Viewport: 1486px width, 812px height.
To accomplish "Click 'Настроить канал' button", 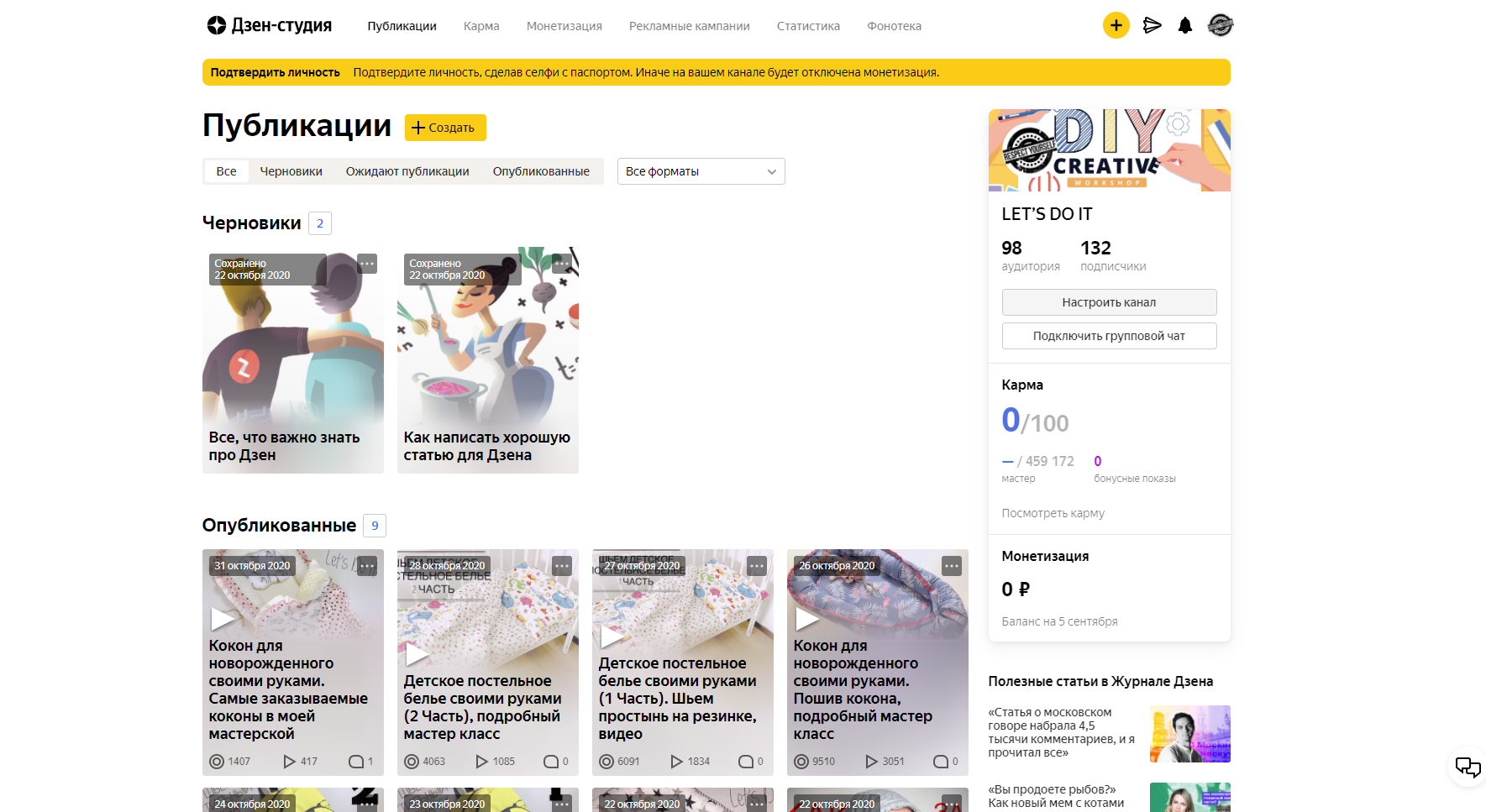I will coord(1109,302).
